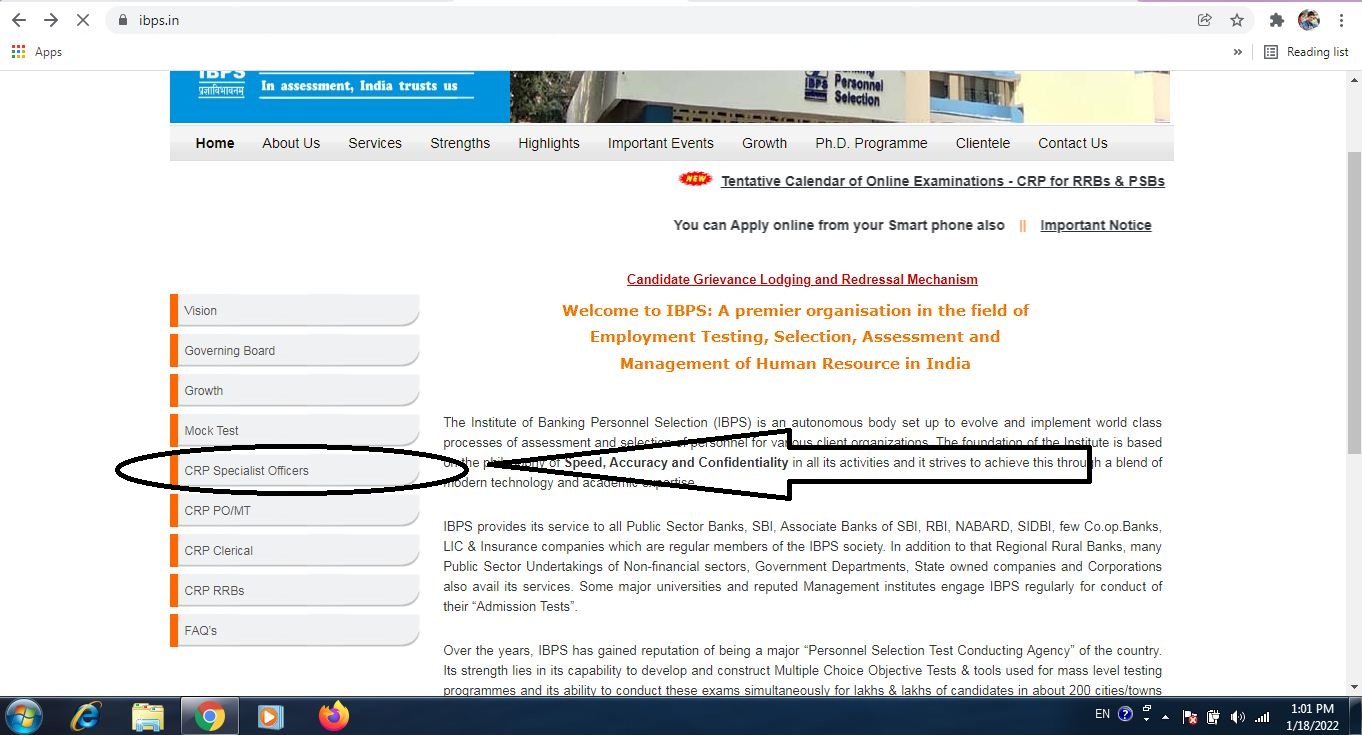Open CRP RRBs sidebar item
This screenshot has height=735, width=1362.
(x=294, y=590)
